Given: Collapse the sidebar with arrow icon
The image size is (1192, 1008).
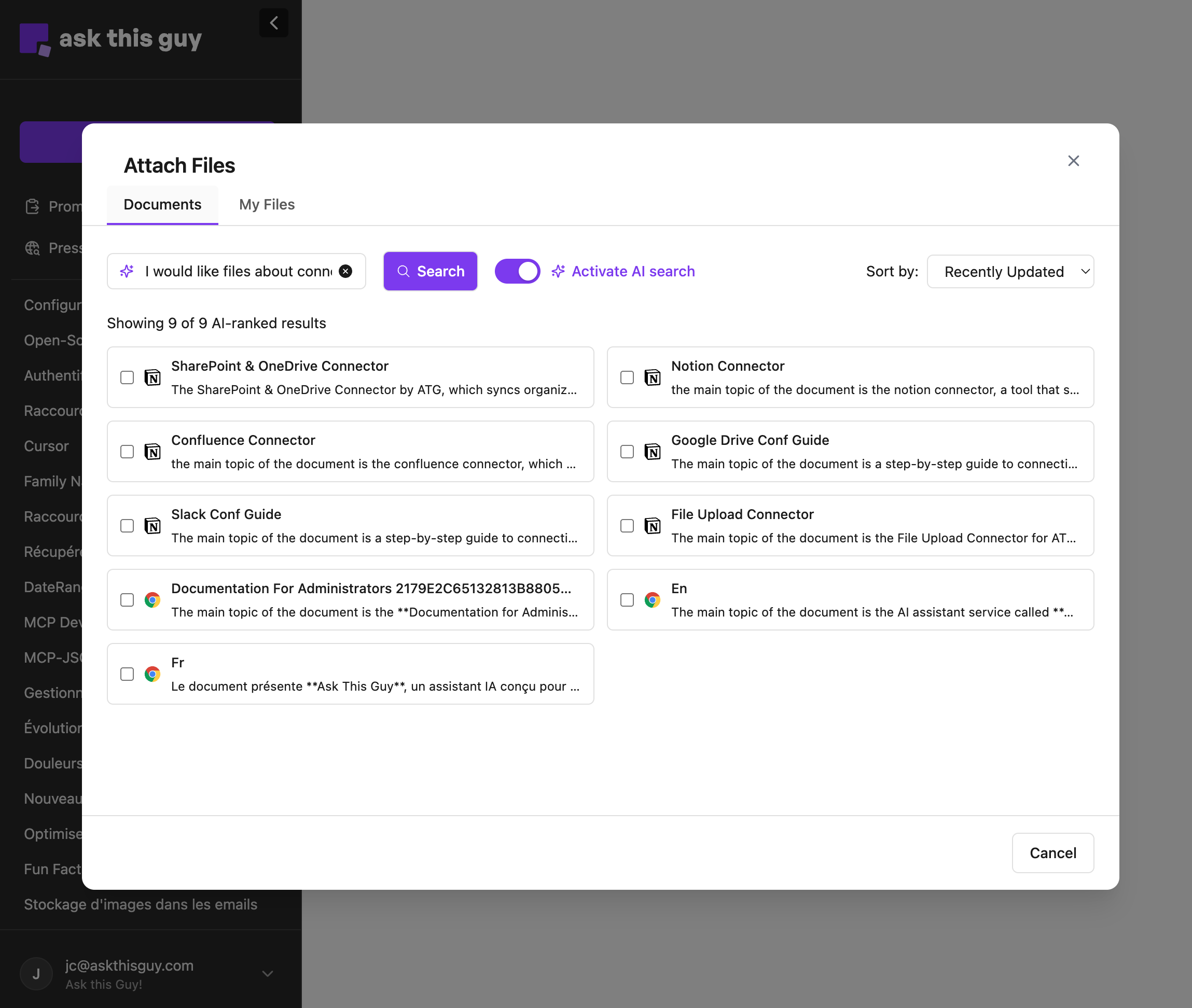Looking at the screenshot, I should pos(274,23).
